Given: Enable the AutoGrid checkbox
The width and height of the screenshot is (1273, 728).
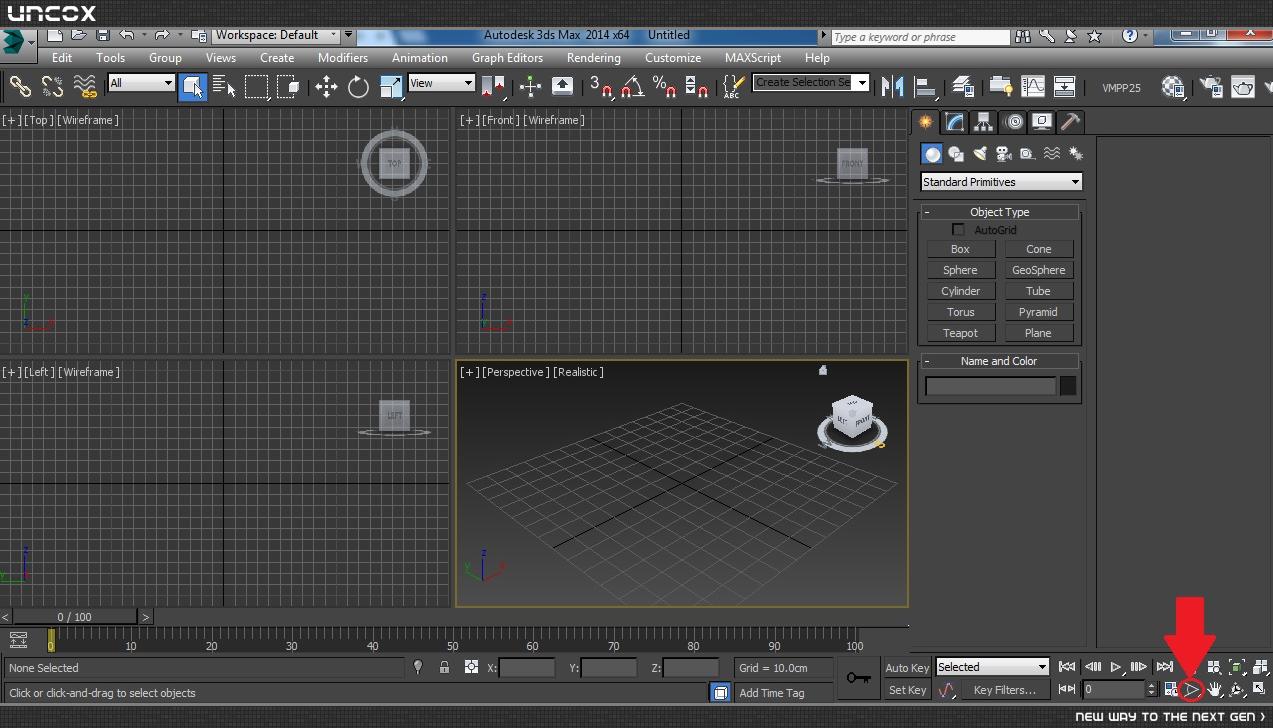Looking at the screenshot, I should pyautogui.click(x=958, y=230).
